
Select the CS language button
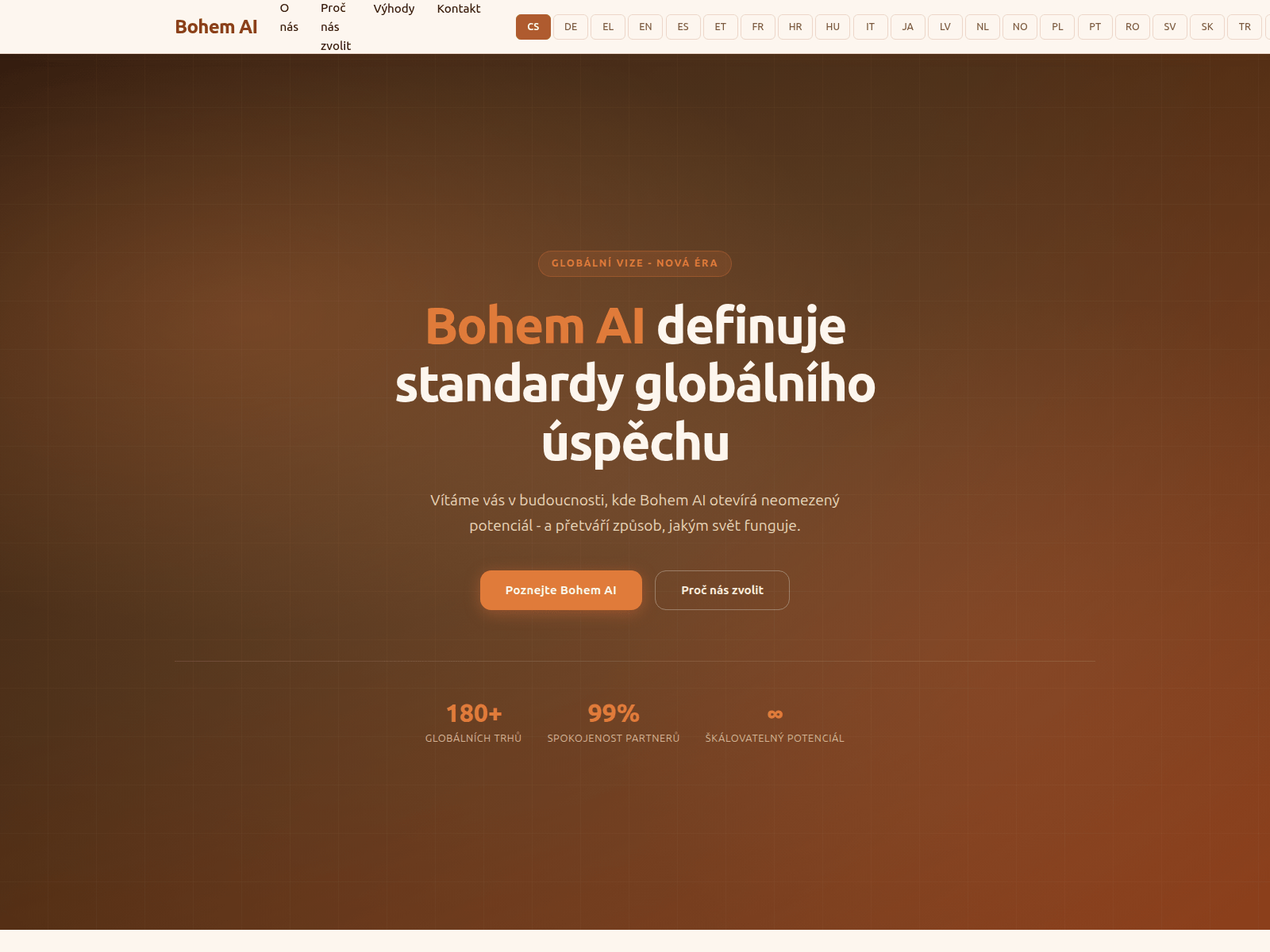coord(533,27)
